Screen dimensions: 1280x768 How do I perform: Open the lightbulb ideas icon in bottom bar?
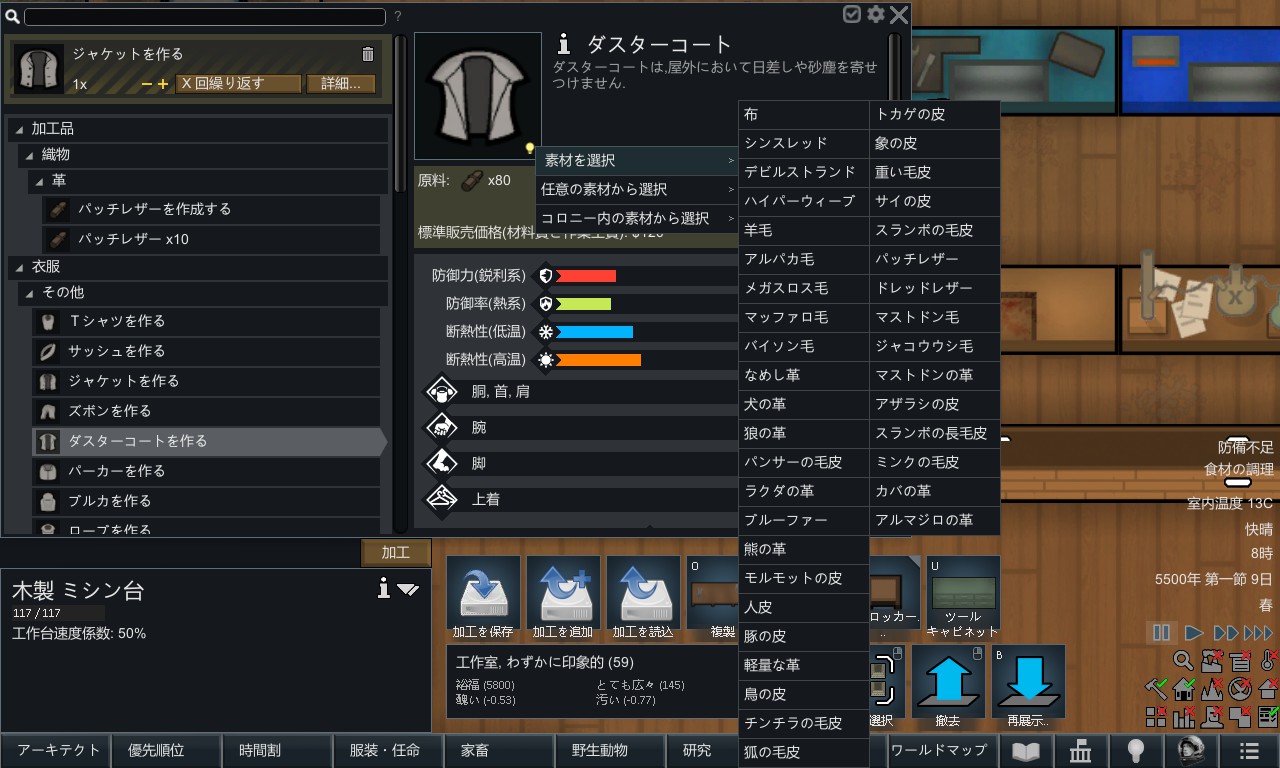click(x=1135, y=751)
